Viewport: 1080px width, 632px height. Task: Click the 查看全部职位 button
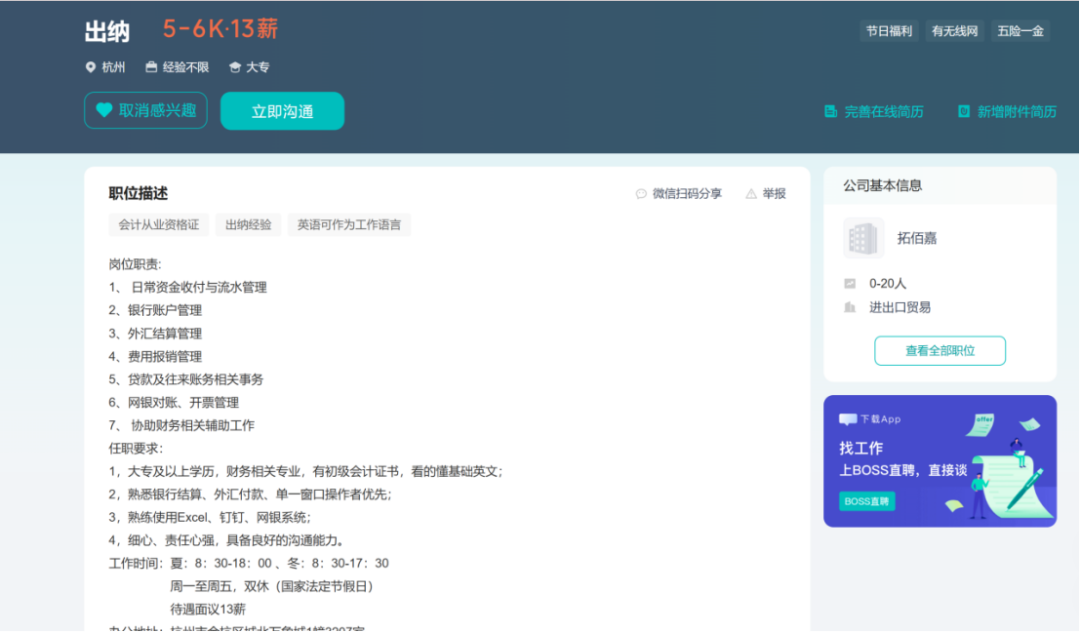click(x=939, y=350)
